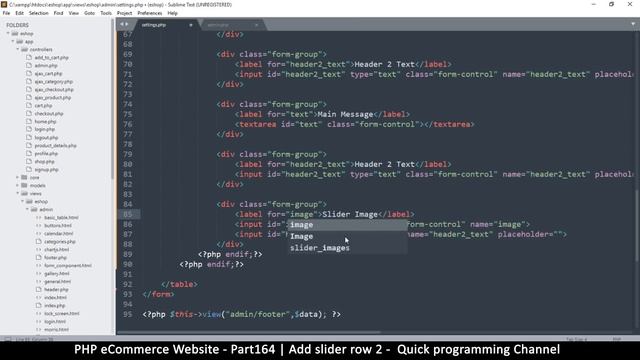Open the Tools menu
Image resolution: width=640 pixels, height=360 pixels.
106,13
